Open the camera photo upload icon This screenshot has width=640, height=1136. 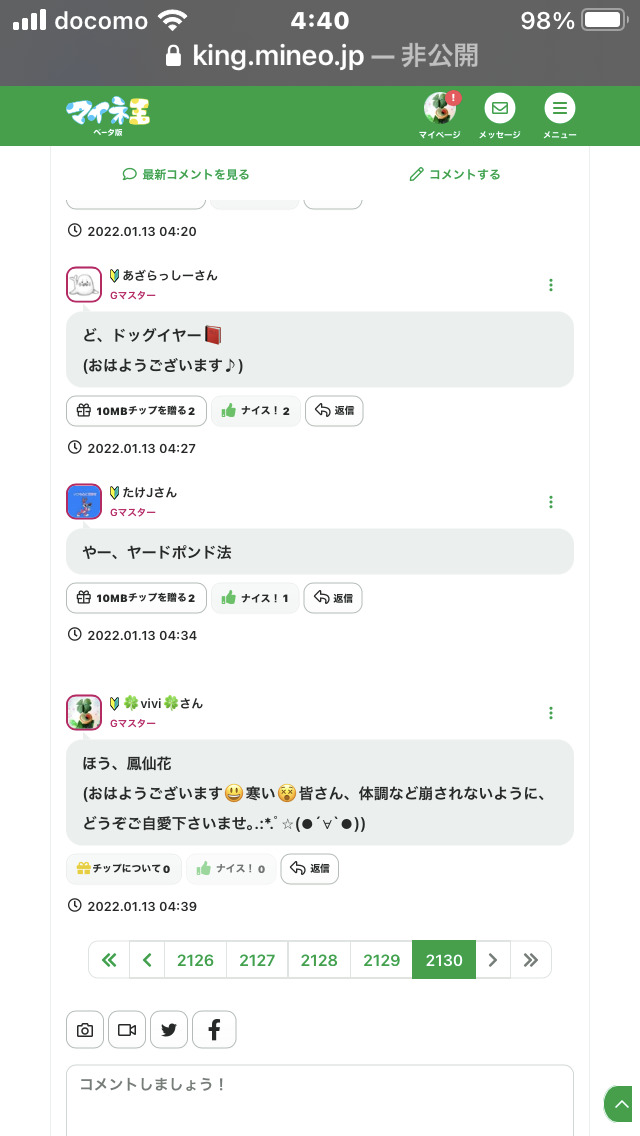pyautogui.click(x=85, y=1030)
